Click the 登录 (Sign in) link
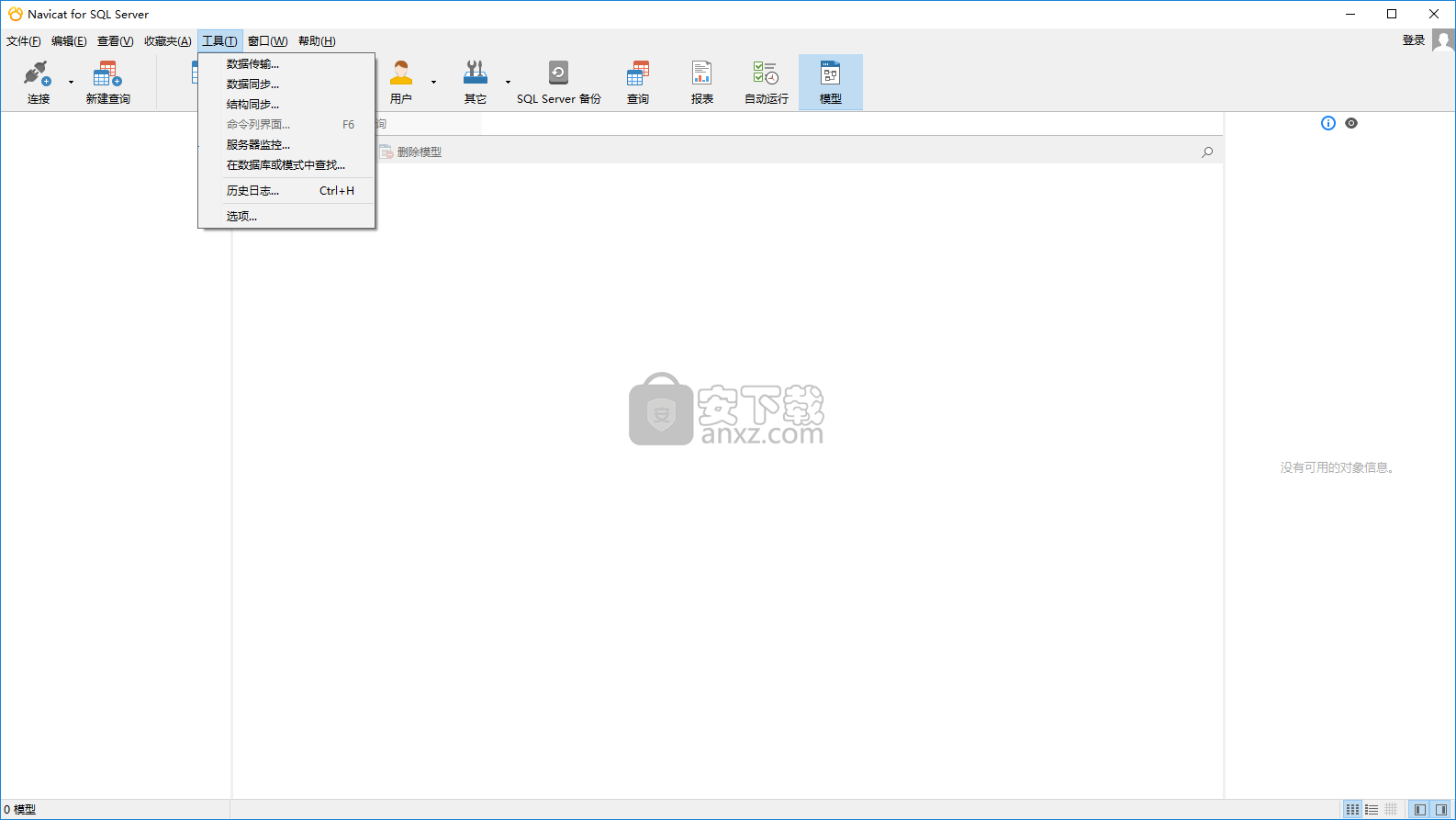 coord(1414,40)
